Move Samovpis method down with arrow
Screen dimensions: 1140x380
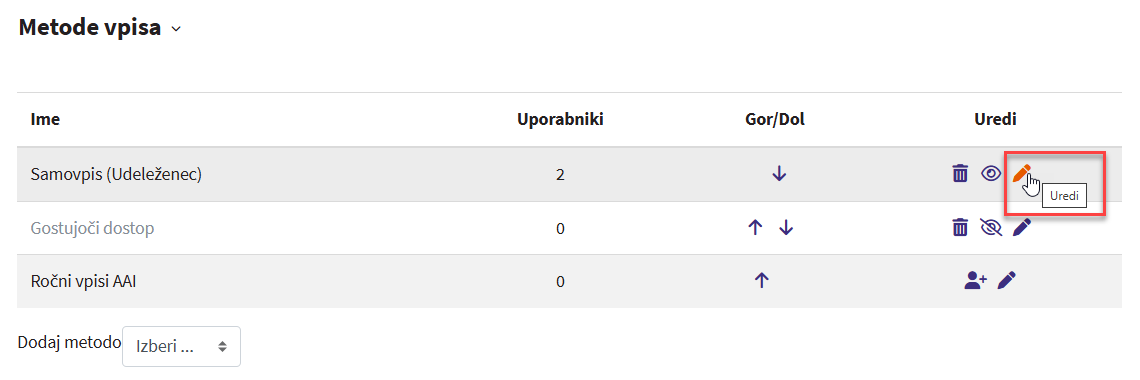(x=779, y=174)
